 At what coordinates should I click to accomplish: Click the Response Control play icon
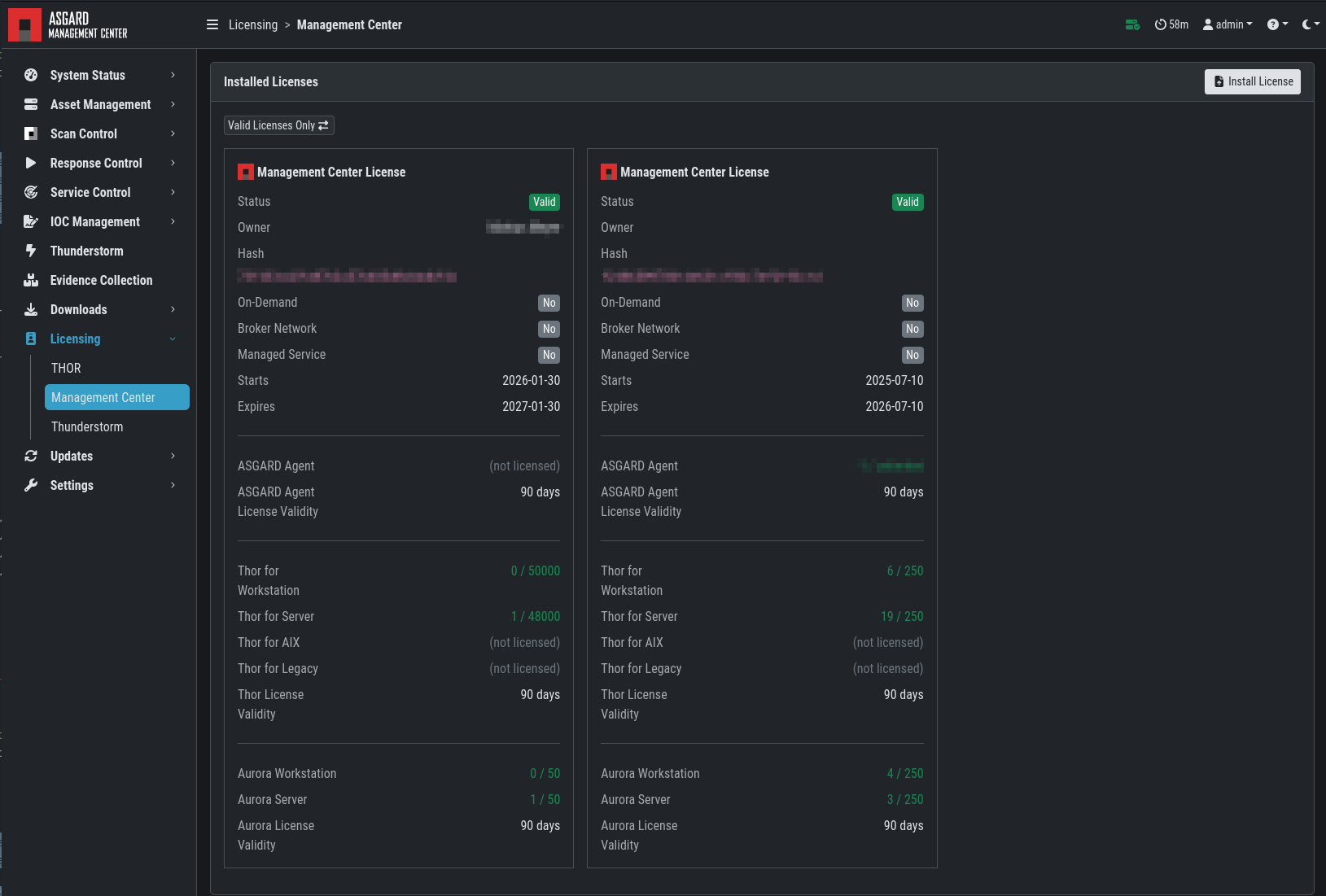point(31,163)
